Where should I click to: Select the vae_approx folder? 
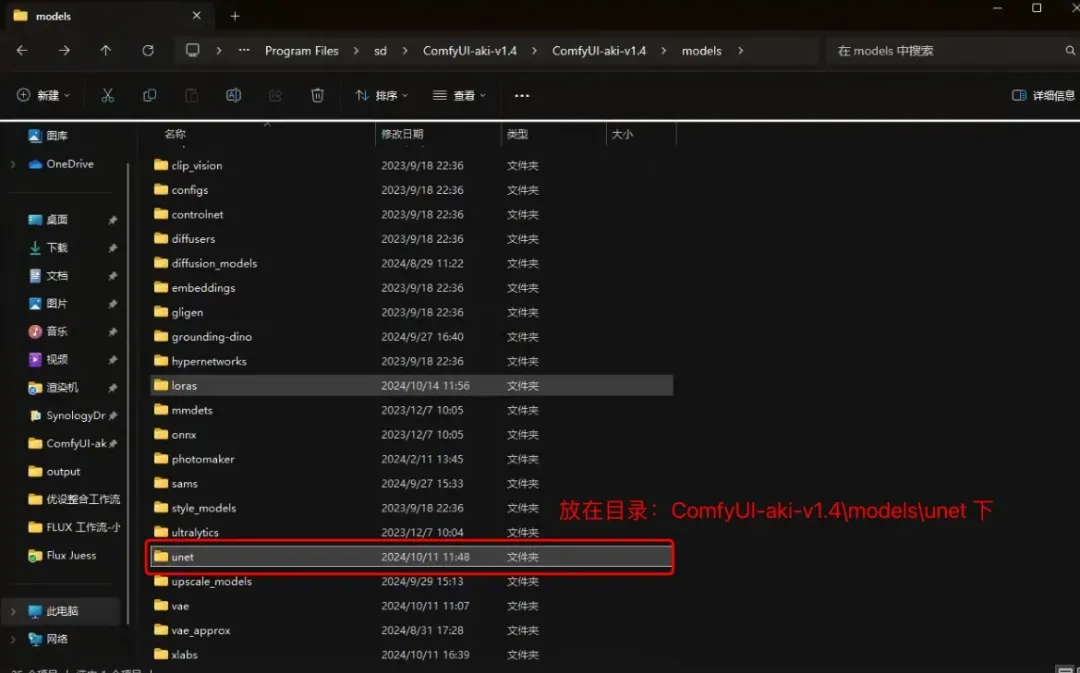pyautogui.click(x=411, y=630)
